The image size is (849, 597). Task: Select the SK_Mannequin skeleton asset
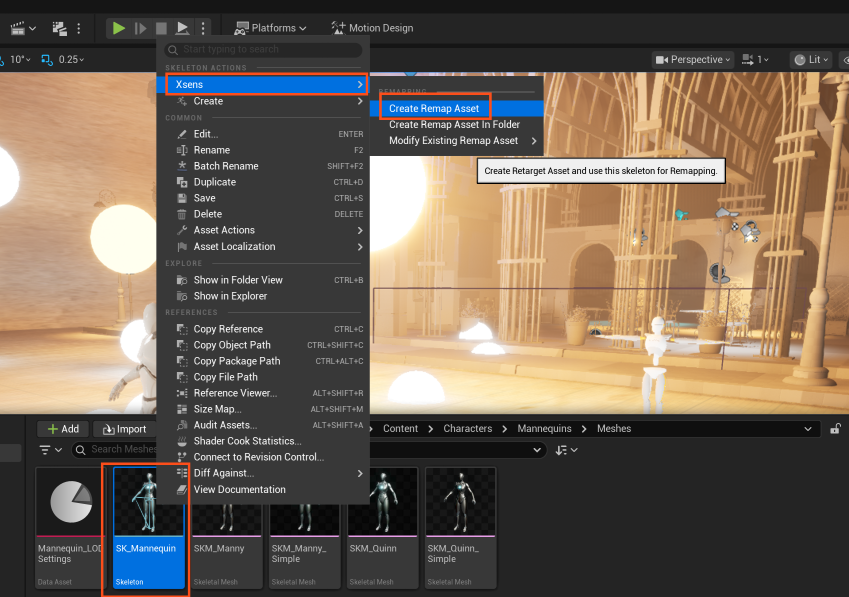click(x=148, y=528)
